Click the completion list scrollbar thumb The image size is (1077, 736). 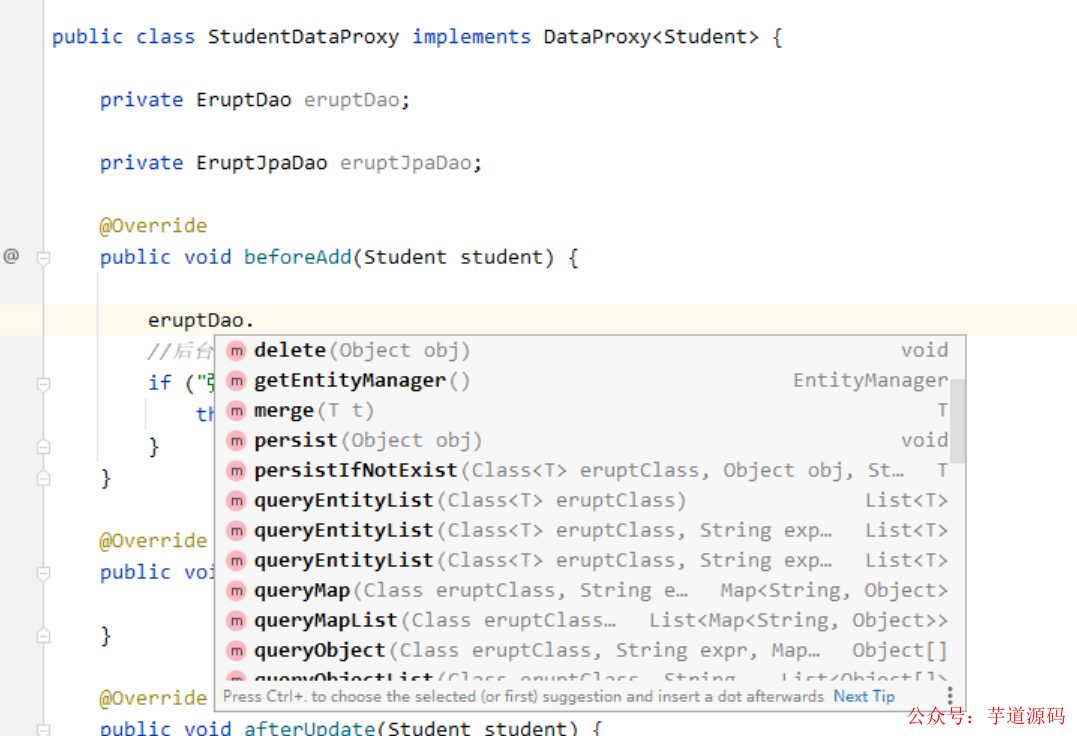(x=957, y=420)
